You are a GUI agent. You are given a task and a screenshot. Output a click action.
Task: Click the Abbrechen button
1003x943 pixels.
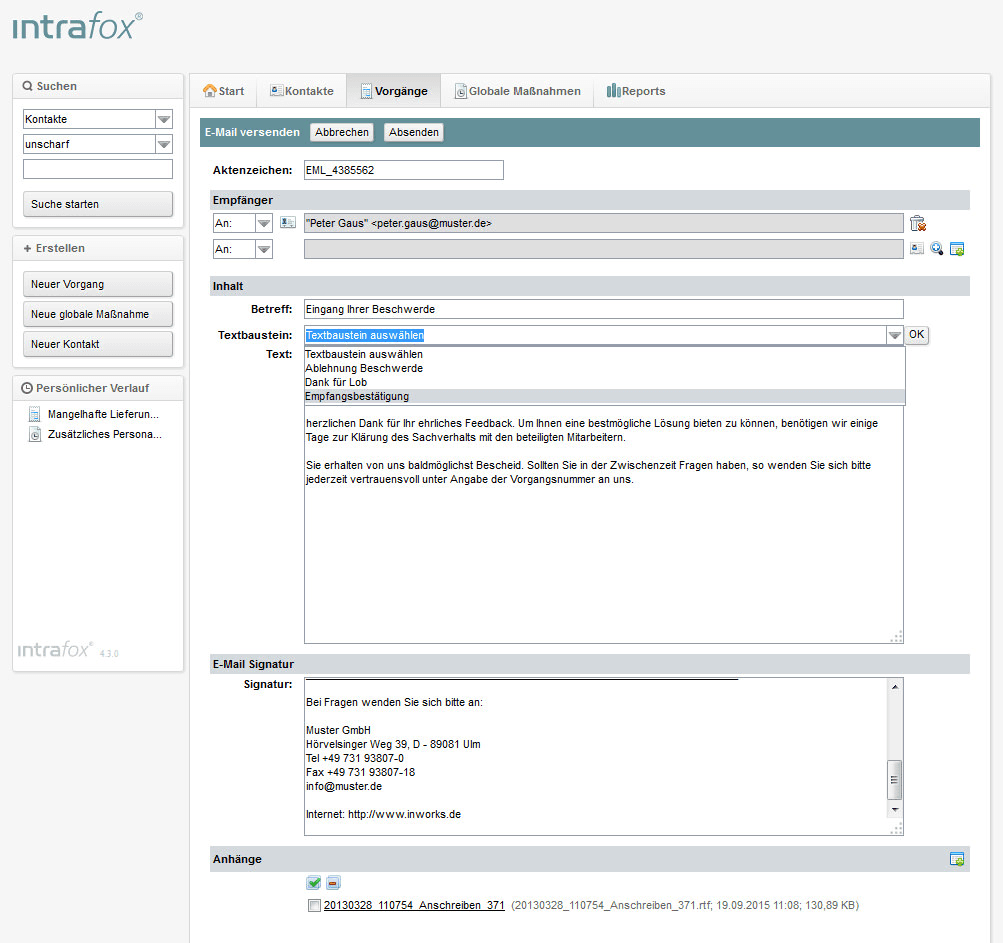point(342,132)
